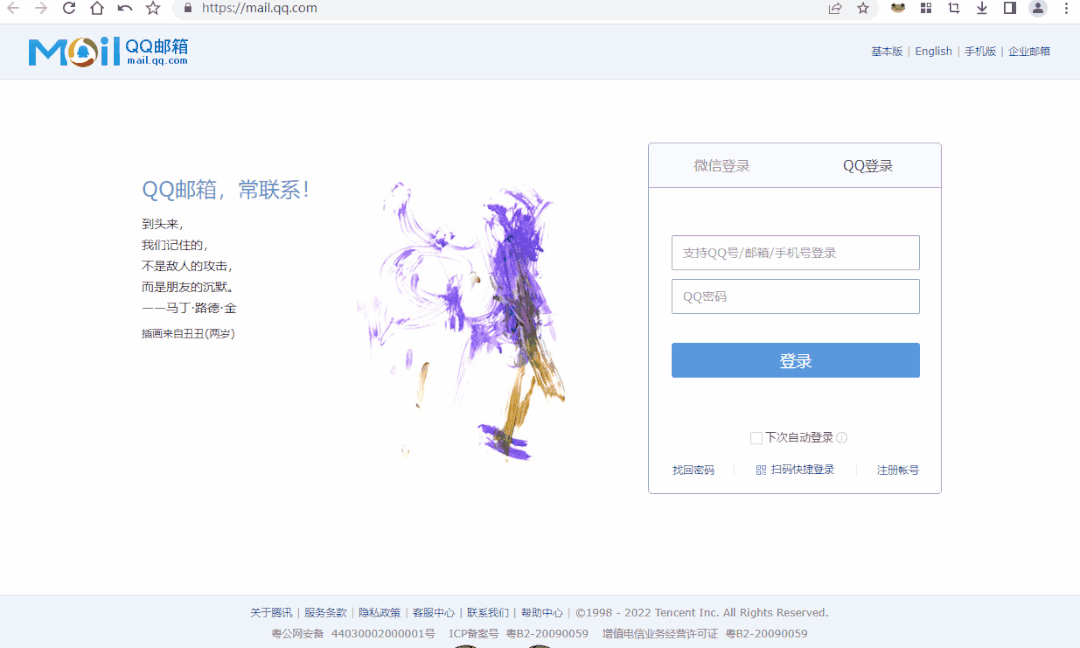
Task: Bookmark this page with address bar star
Action: (x=863, y=8)
